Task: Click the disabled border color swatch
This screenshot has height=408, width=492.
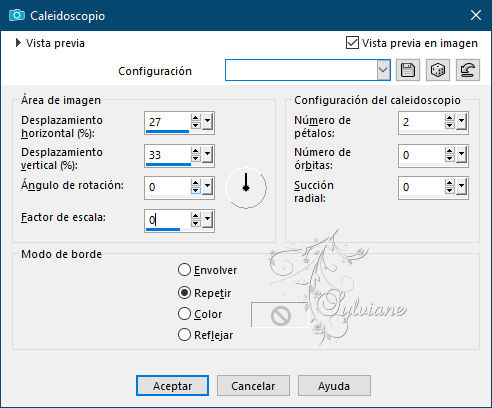Action: coord(280,315)
